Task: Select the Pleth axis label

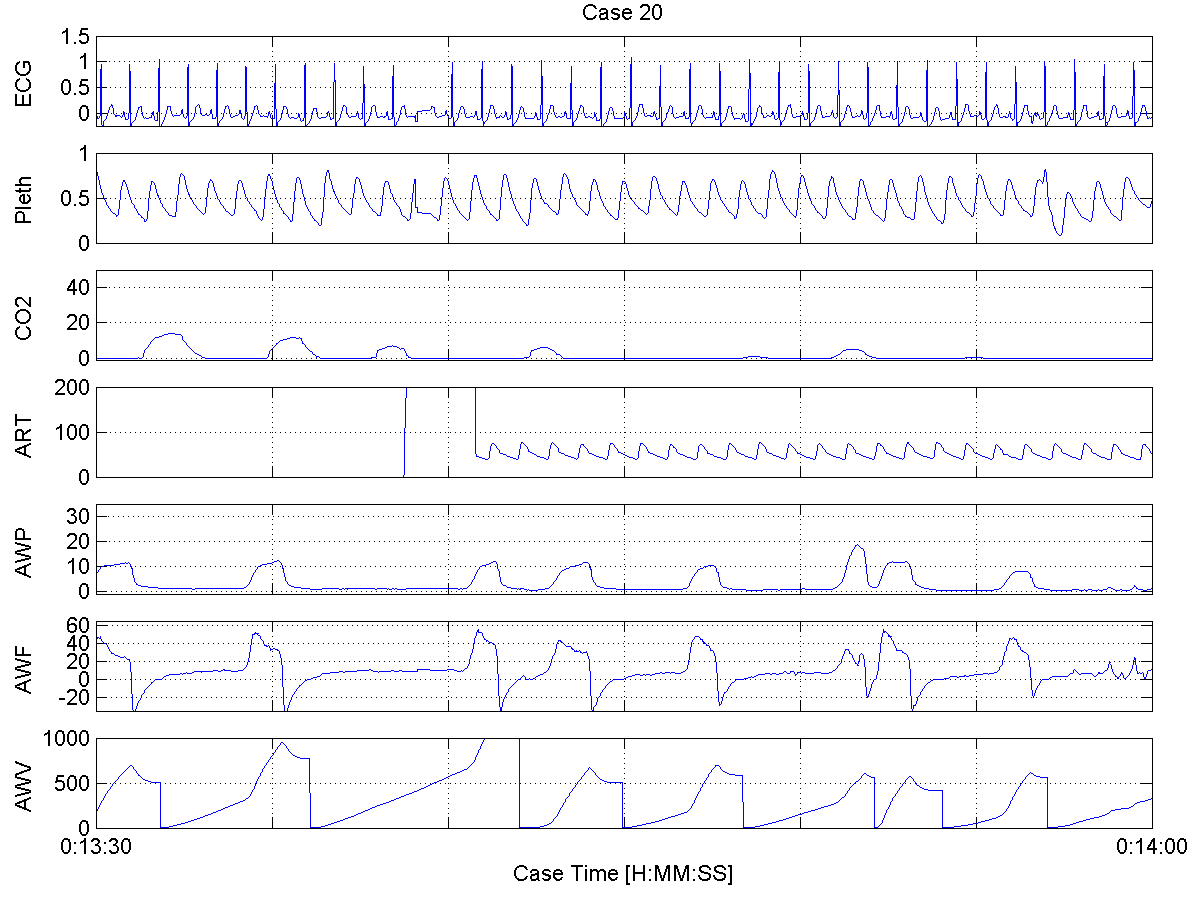Action: point(23,198)
